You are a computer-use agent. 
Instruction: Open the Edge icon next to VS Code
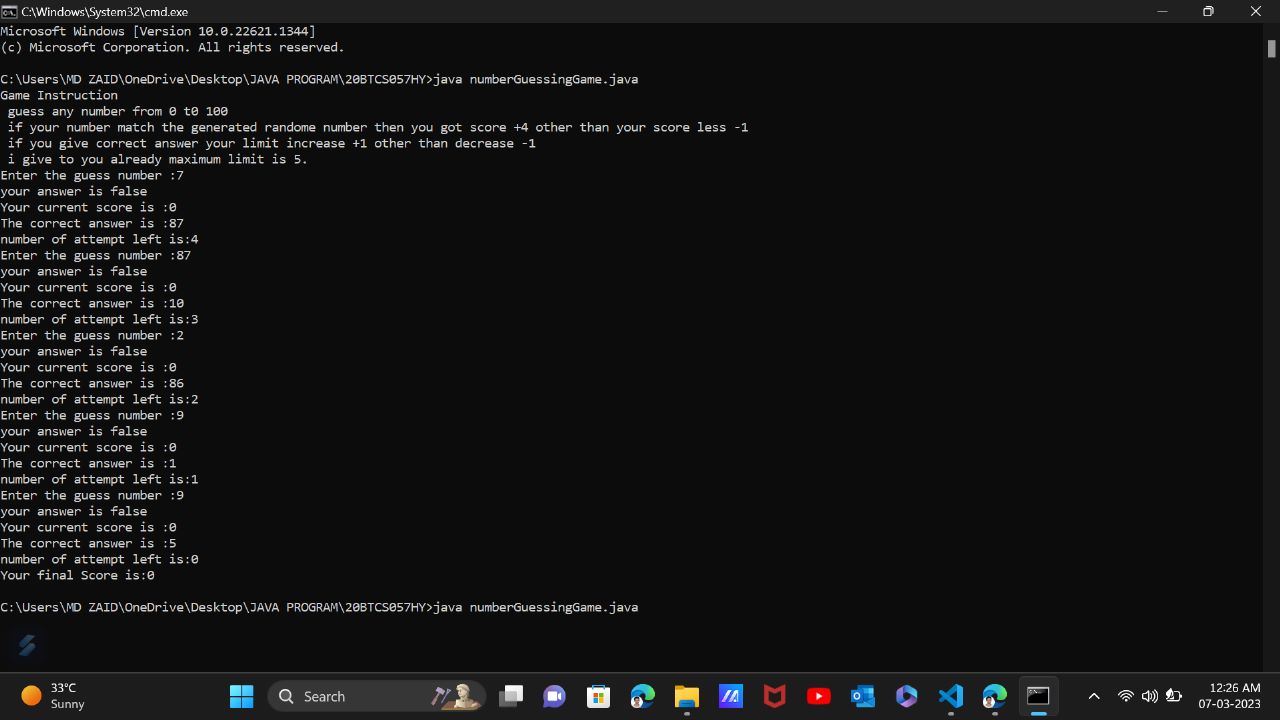pos(994,696)
